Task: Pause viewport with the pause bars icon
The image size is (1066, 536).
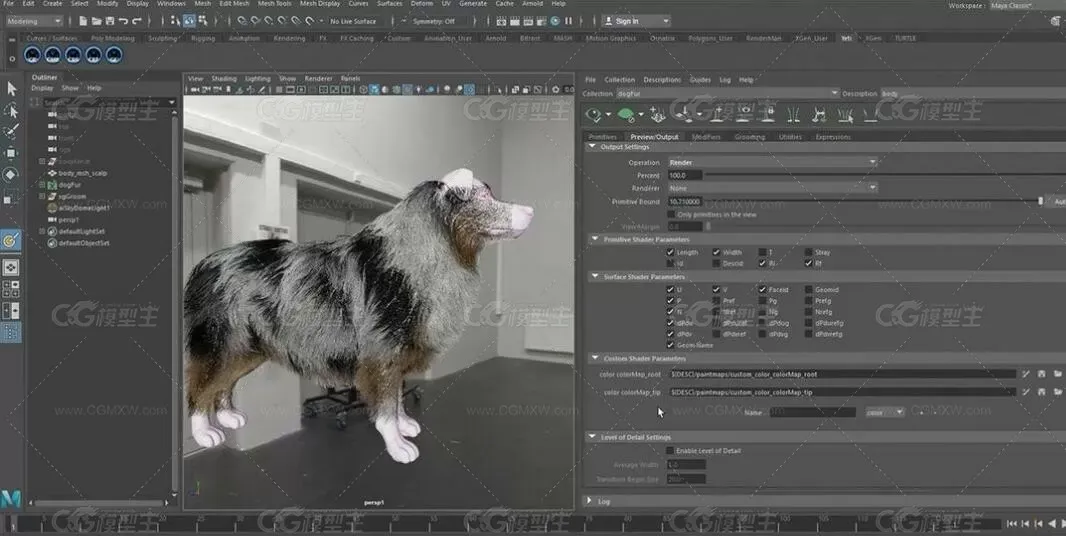Action: pyautogui.click(x=568, y=21)
